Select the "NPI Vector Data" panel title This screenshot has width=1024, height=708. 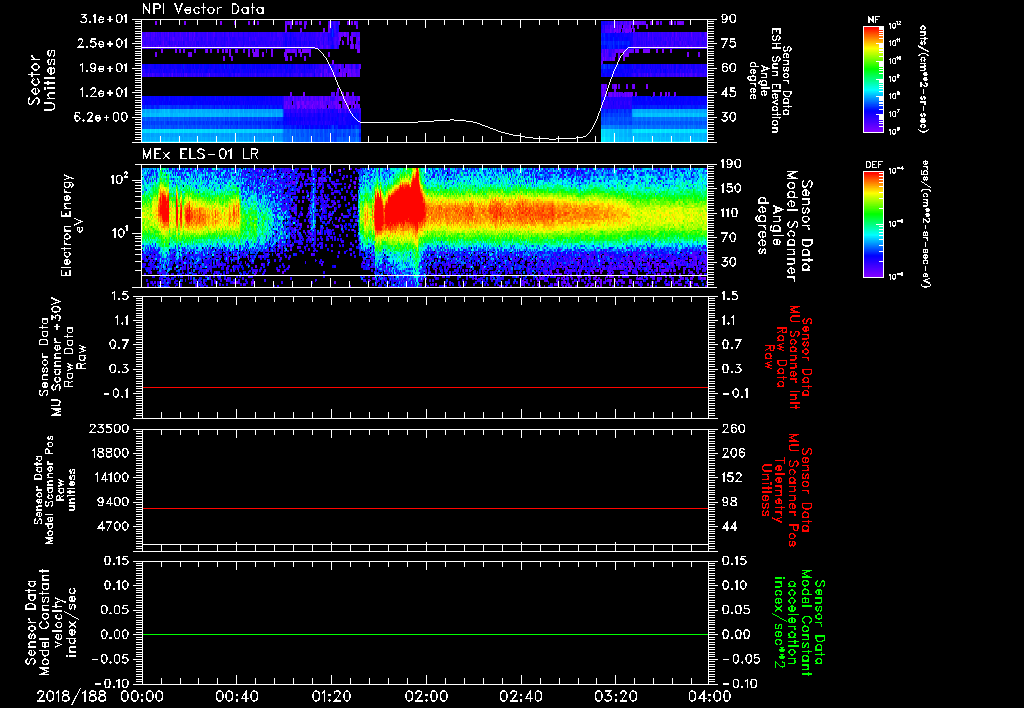[x=203, y=9]
